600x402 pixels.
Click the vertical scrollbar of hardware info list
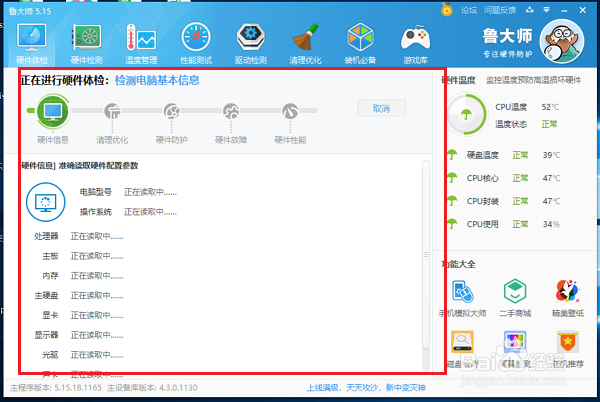coord(426,255)
